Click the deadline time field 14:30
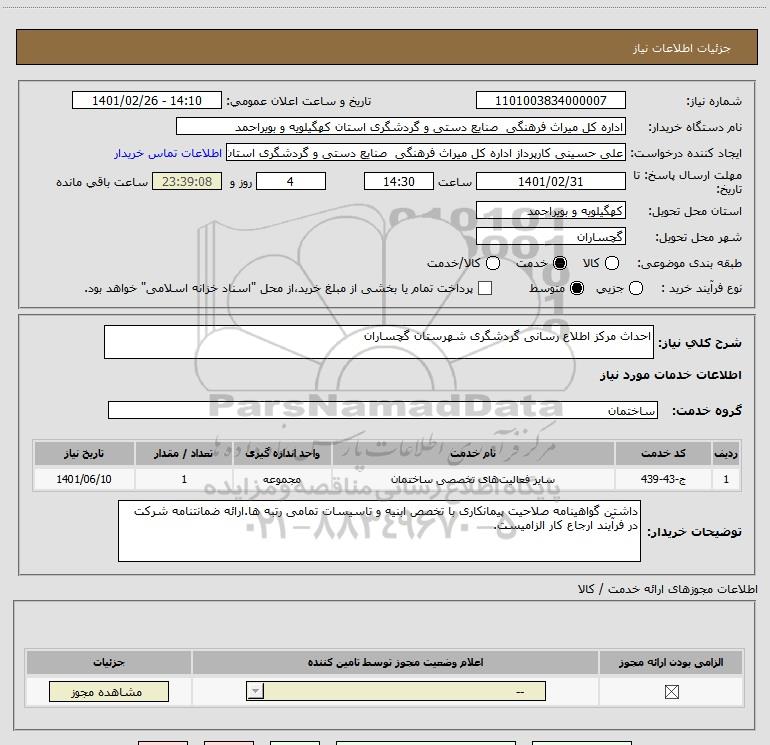This screenshot has height=745, width=770. pyautogui.click(x=399, y=181)
